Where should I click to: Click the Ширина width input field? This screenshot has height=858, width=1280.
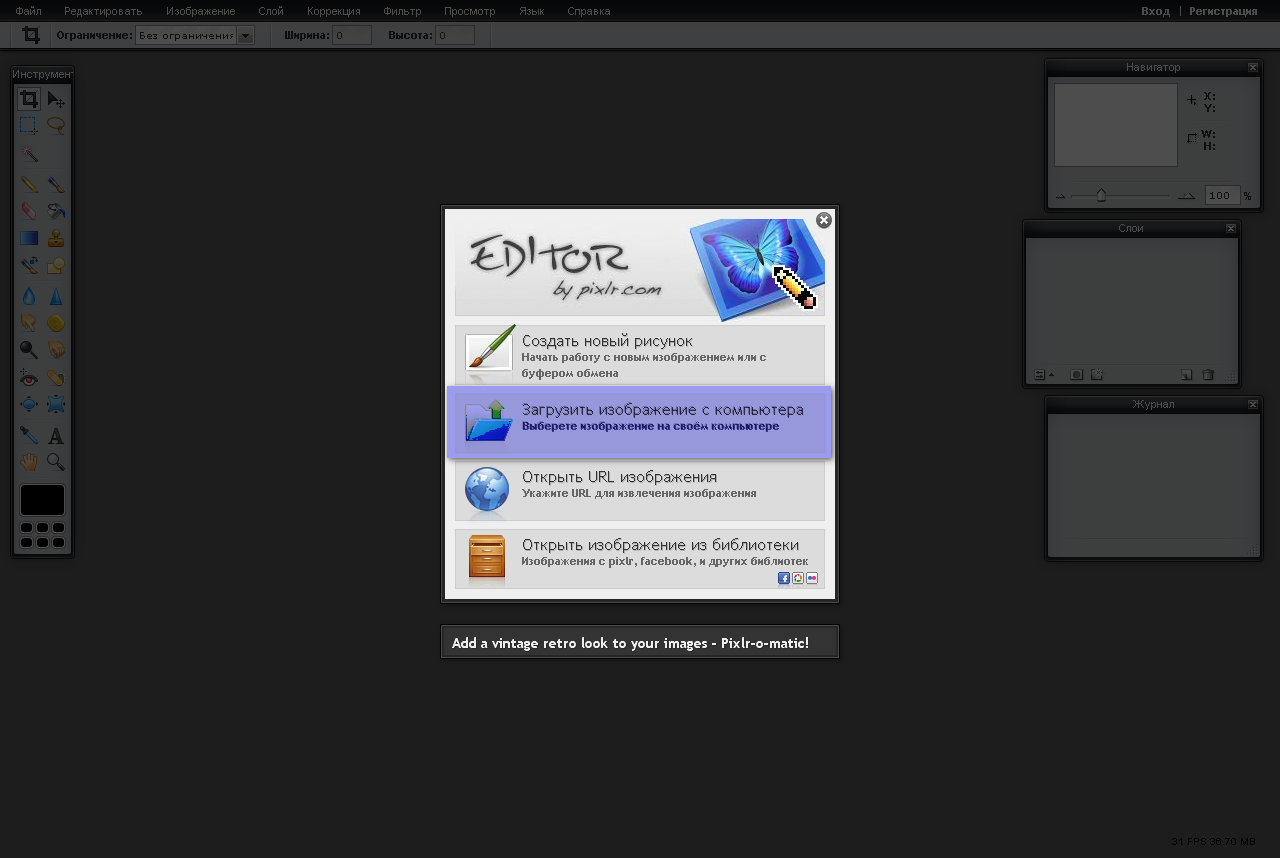click(x=352, y=35)
